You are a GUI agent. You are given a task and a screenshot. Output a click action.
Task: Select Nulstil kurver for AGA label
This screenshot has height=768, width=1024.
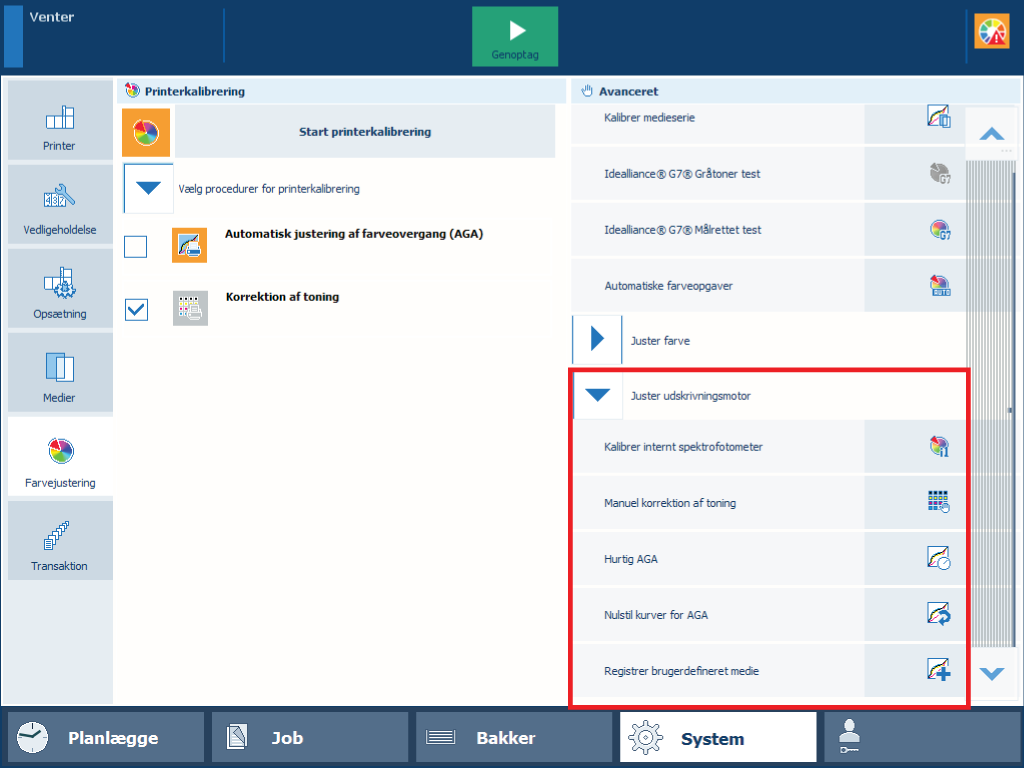pos(656,615)
